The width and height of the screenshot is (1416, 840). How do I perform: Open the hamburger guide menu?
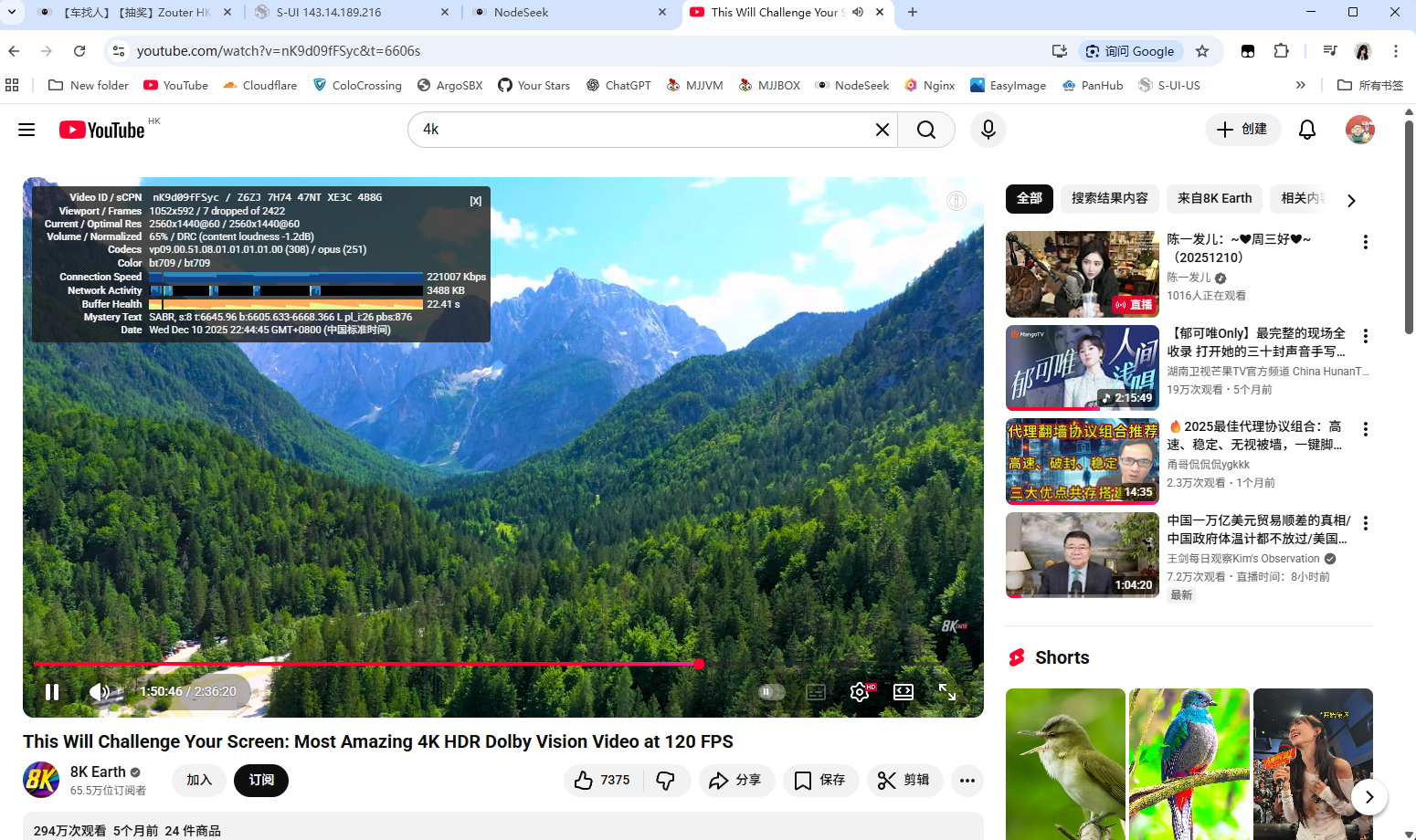(26, 130)
